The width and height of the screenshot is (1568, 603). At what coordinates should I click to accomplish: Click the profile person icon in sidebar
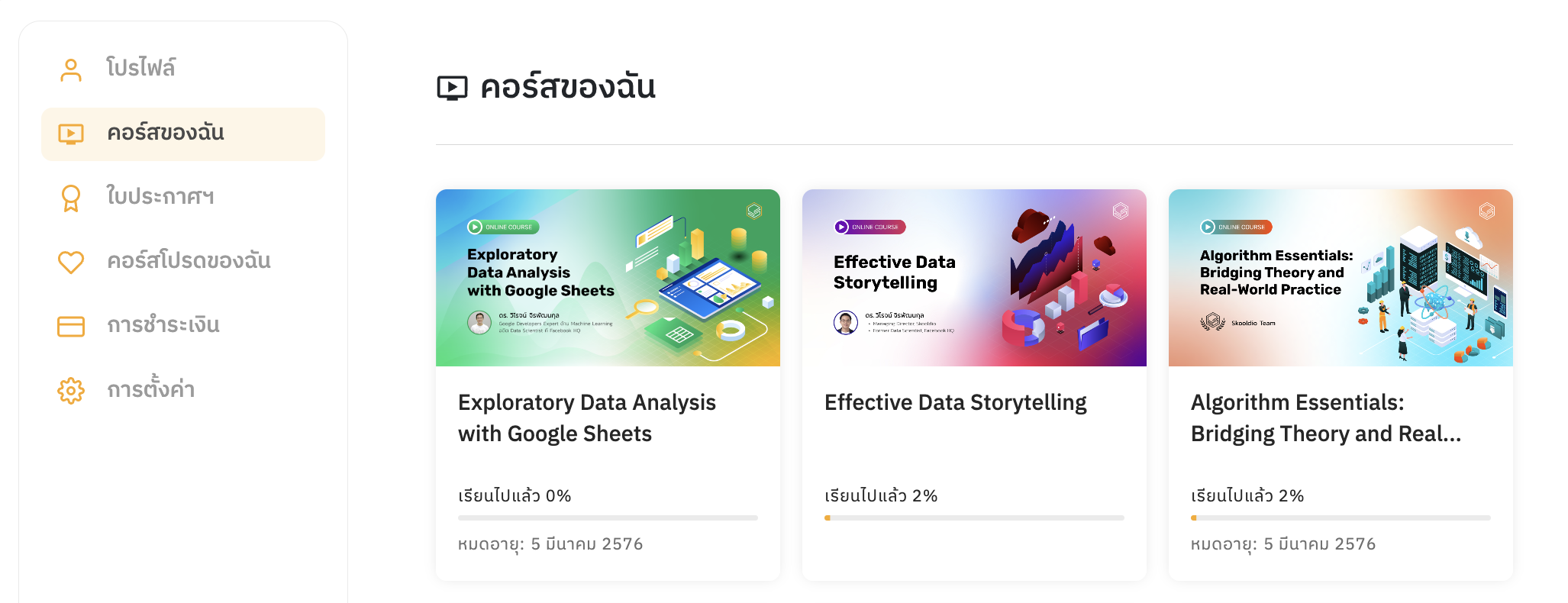pos(71,69)
